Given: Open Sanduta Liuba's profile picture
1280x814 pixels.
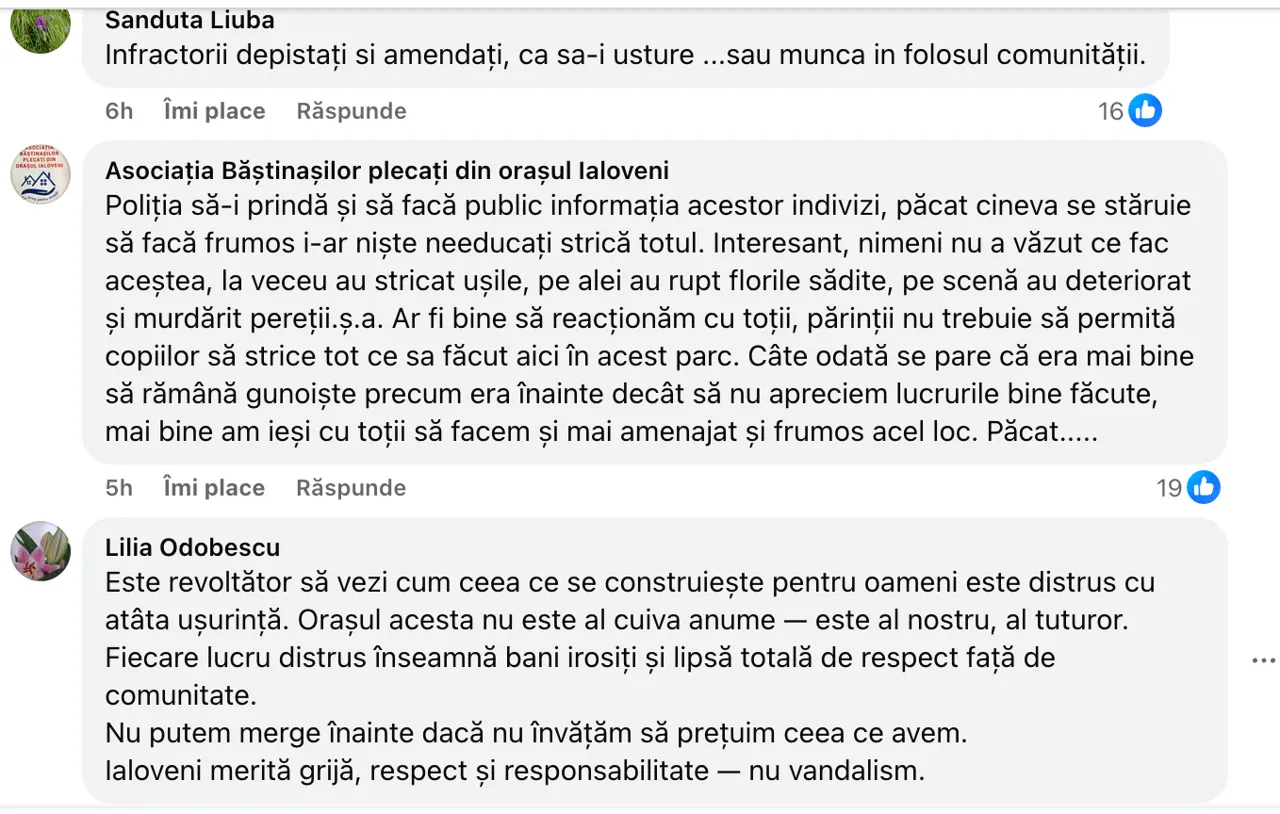Looking at the screenshot, I should 40,25.
